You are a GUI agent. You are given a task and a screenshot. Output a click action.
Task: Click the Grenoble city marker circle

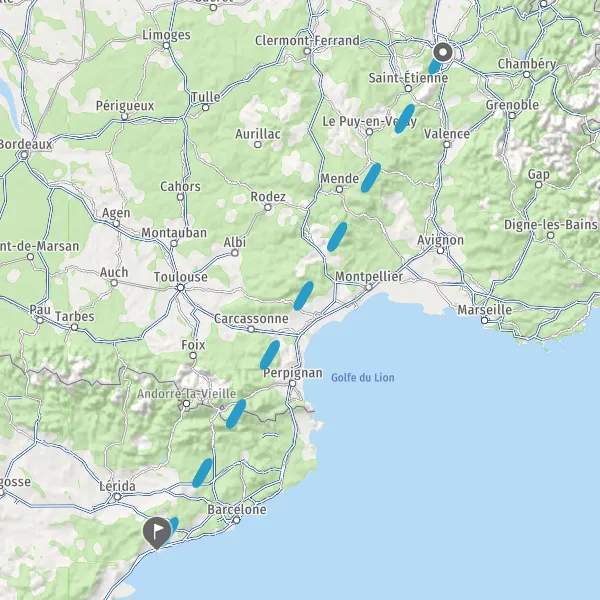(512, 116)
